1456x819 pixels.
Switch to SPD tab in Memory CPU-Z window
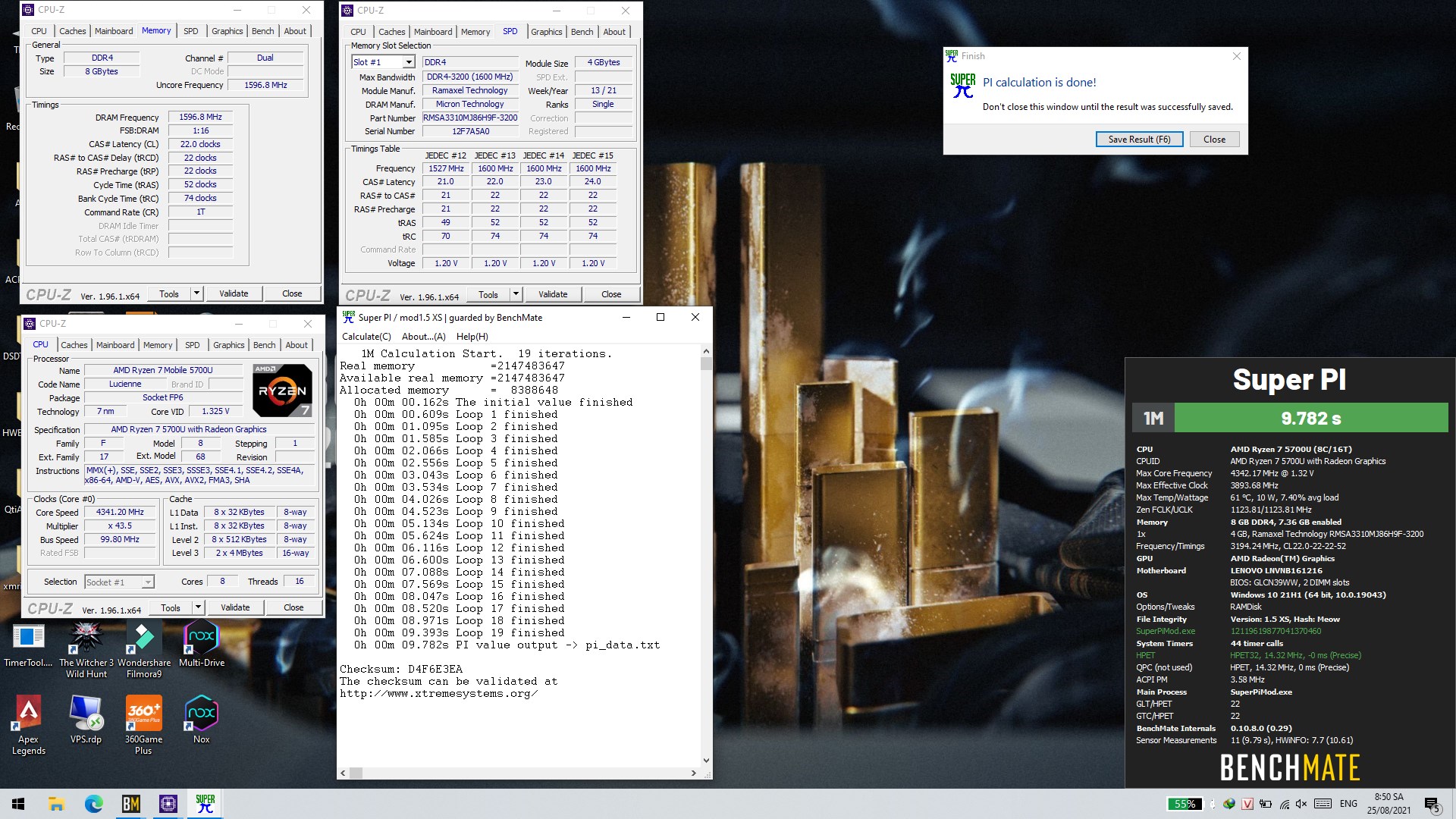(x=191, y=31)
